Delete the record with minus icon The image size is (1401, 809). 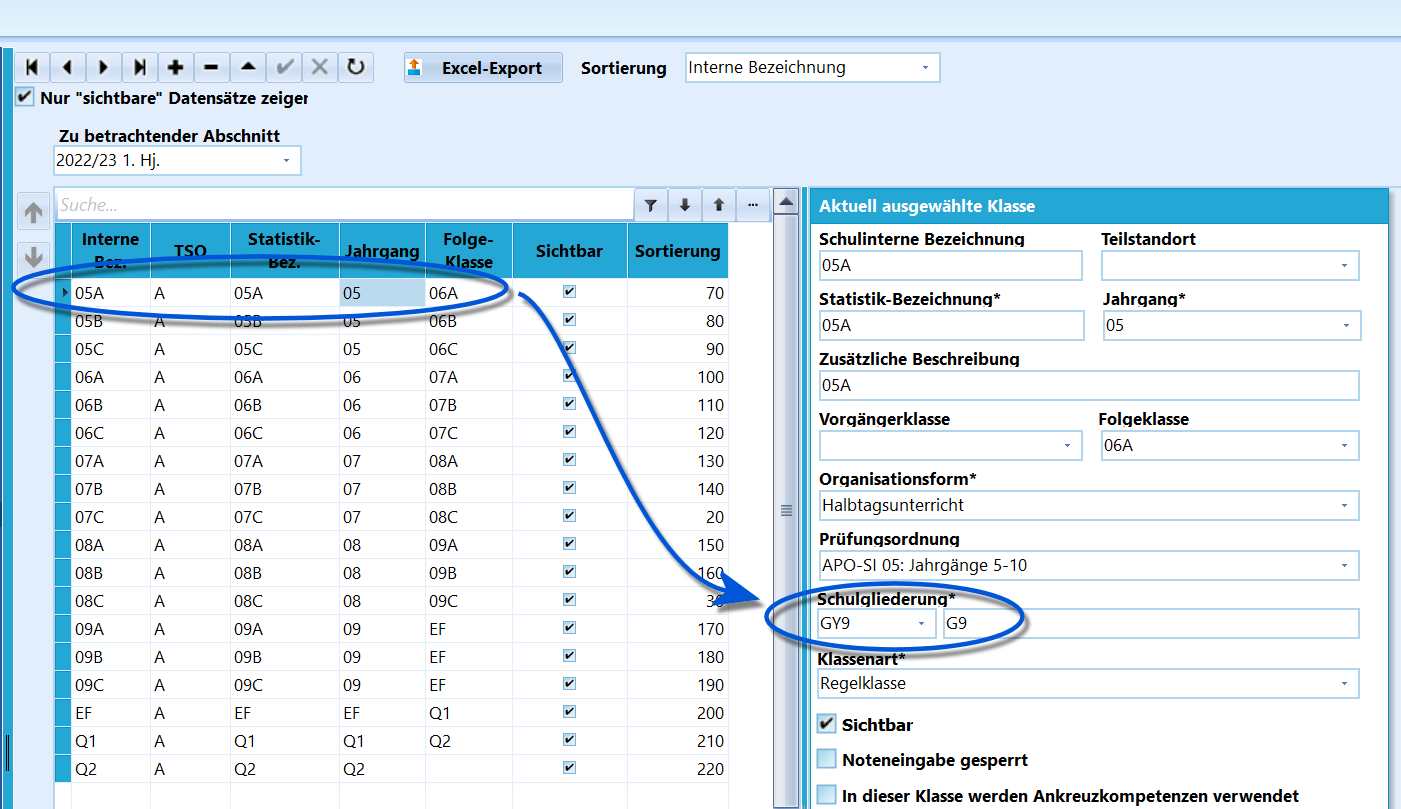(212, 67)
